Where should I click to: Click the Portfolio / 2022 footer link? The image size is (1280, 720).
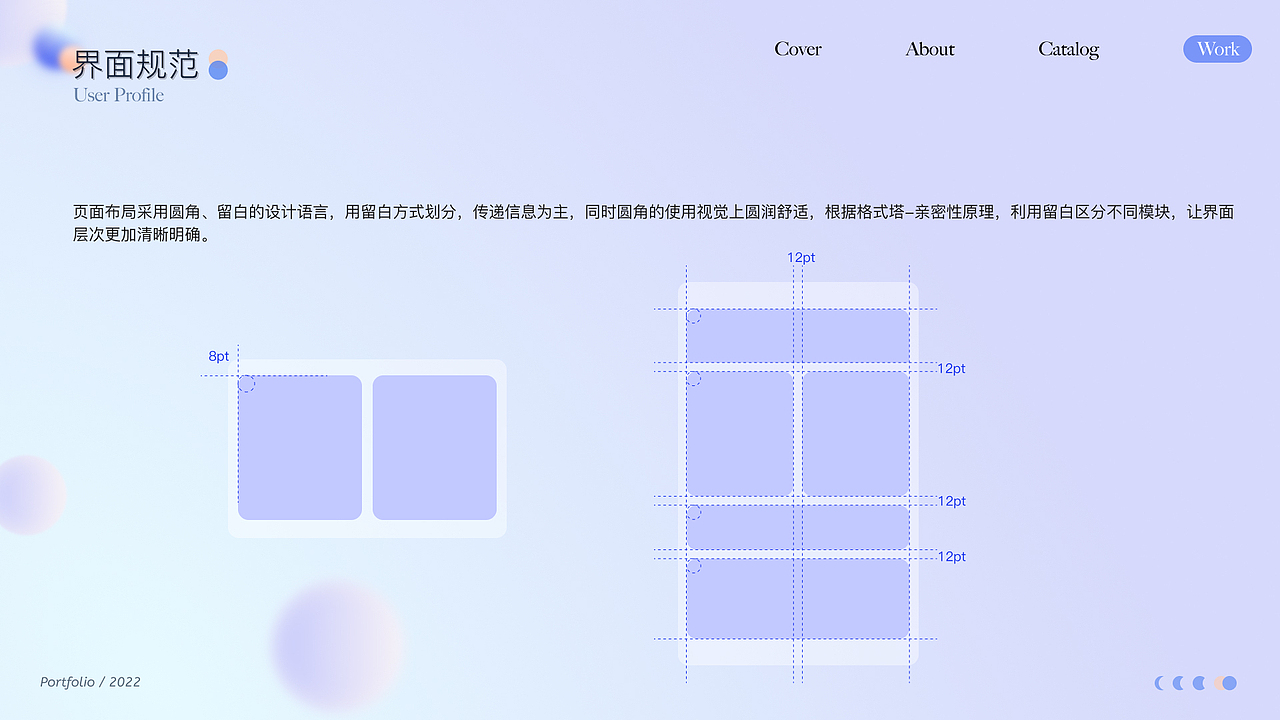coord(89,682)
